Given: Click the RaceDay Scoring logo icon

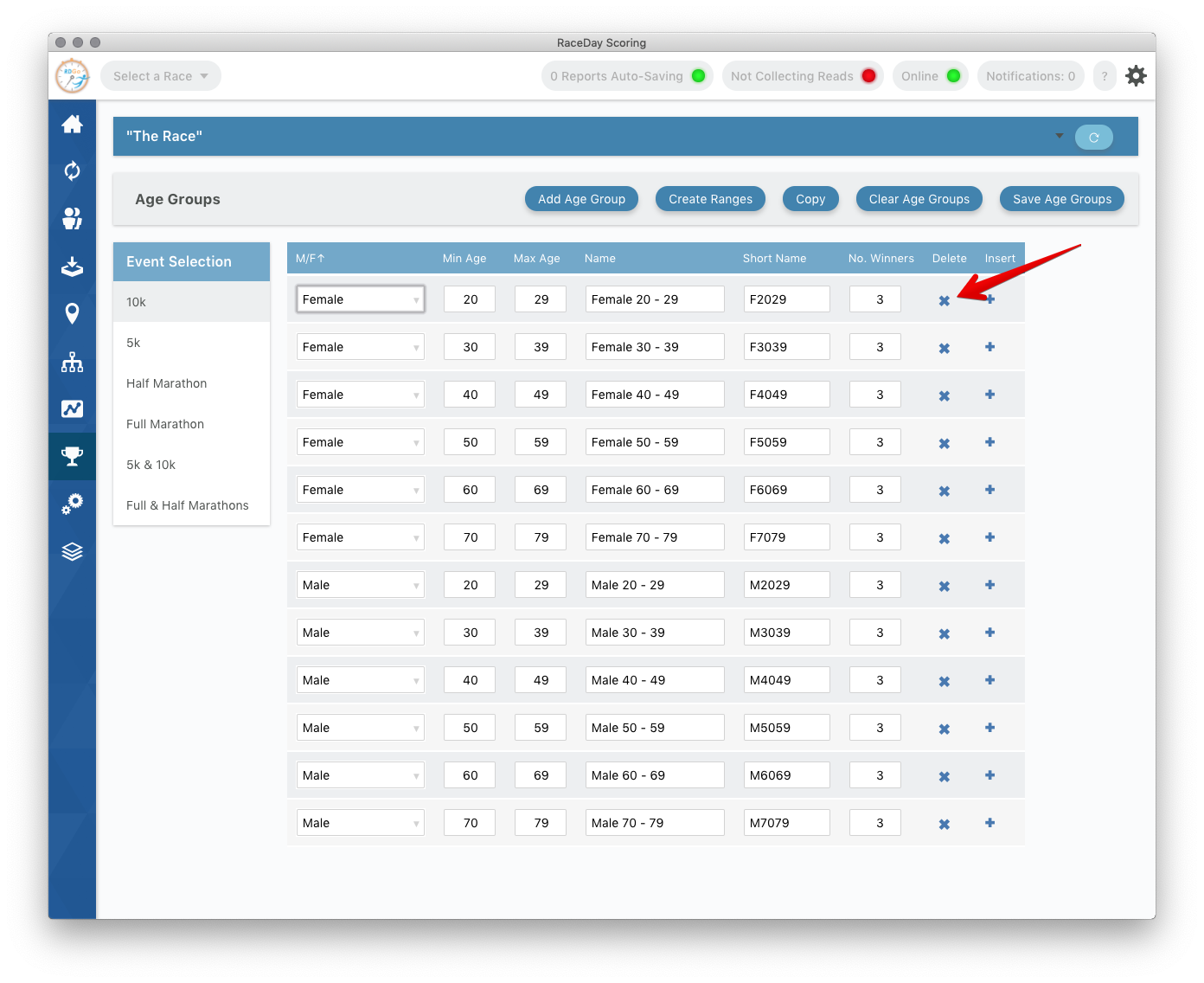Looking at the screenshot, I should (x=73, y=76).
